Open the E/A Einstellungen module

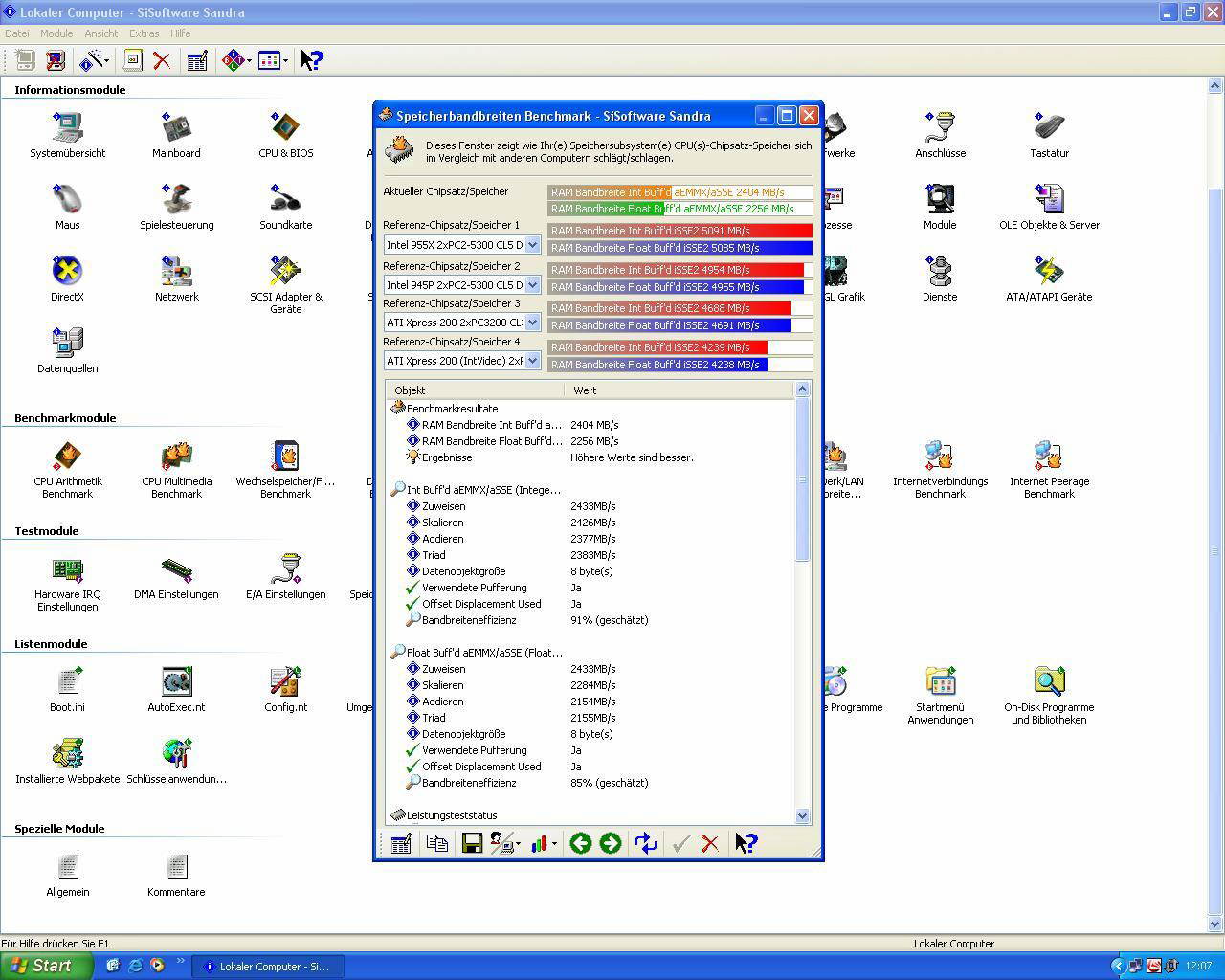[x=285, y=577]
